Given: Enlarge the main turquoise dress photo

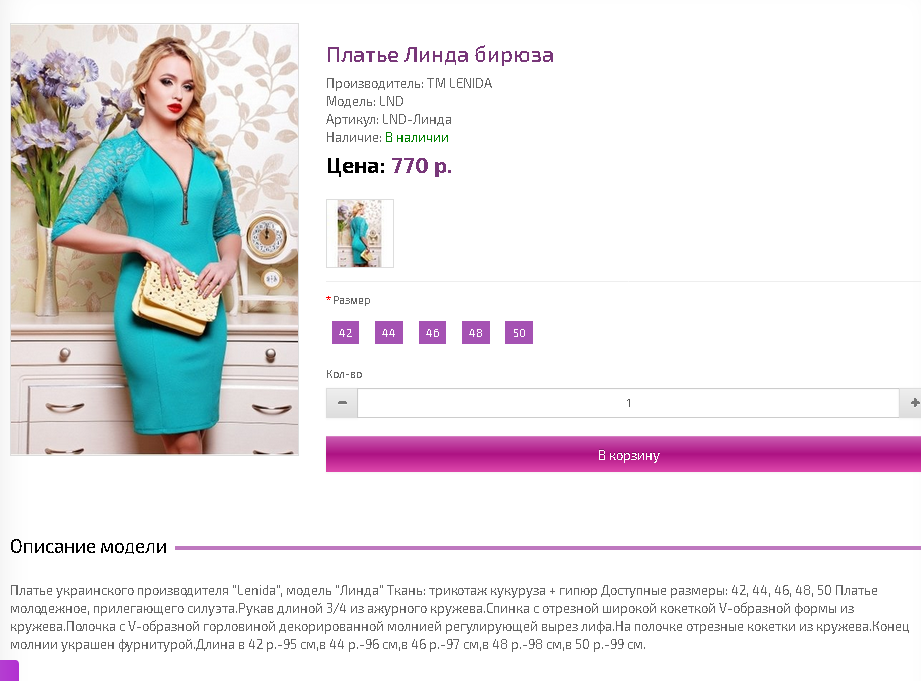Looking at the screenshot, I should coord(154,239).
